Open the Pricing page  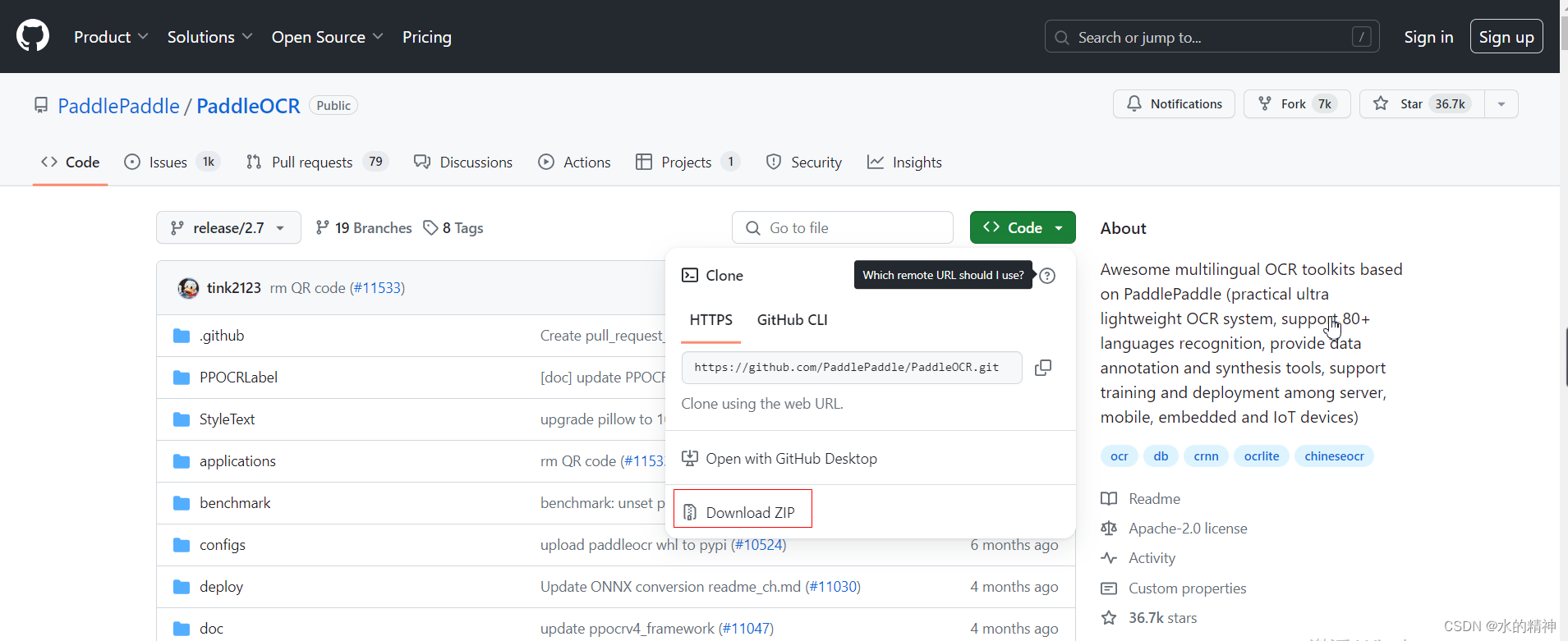[427, 37]
